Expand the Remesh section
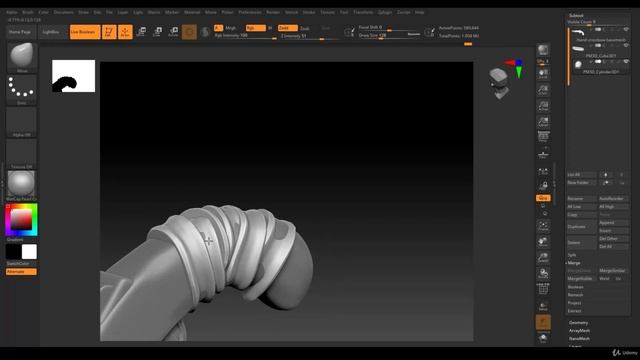Screen dimensions: 640x360 575,295
